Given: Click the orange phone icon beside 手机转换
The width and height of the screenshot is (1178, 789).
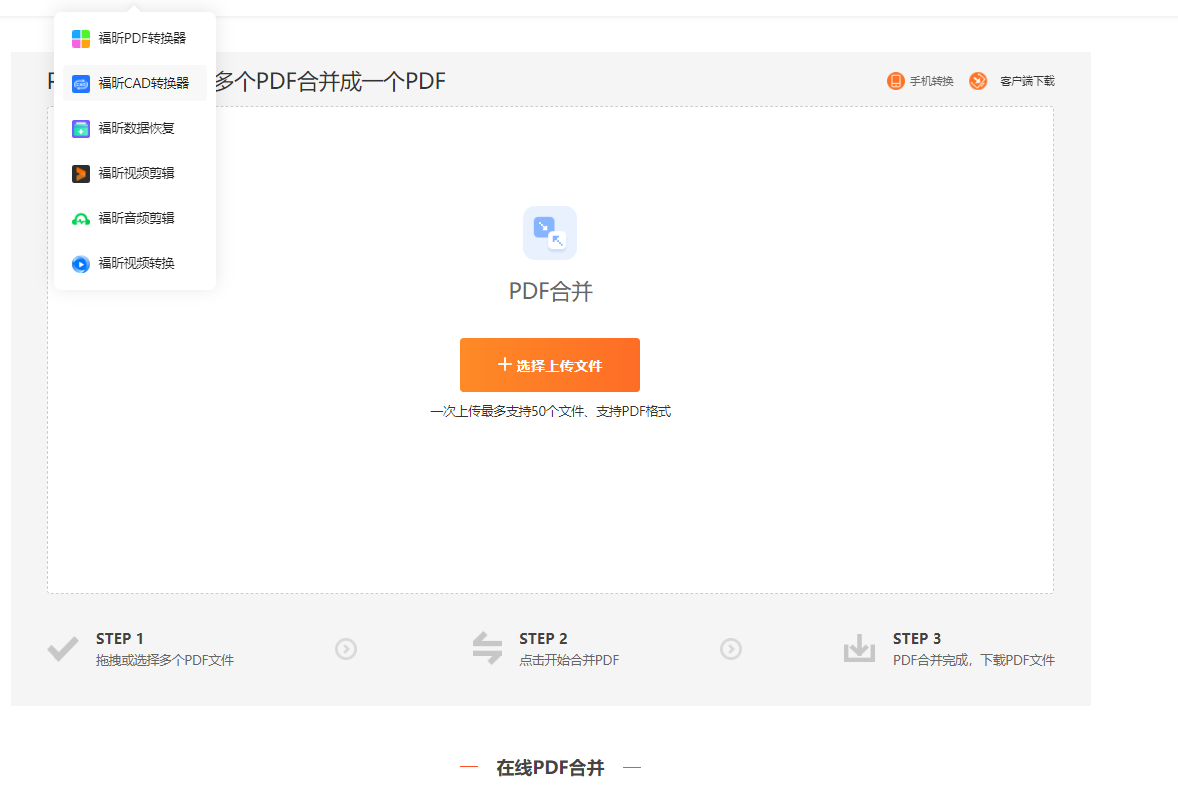Looking at the screenshot, I should click(896, 81).
